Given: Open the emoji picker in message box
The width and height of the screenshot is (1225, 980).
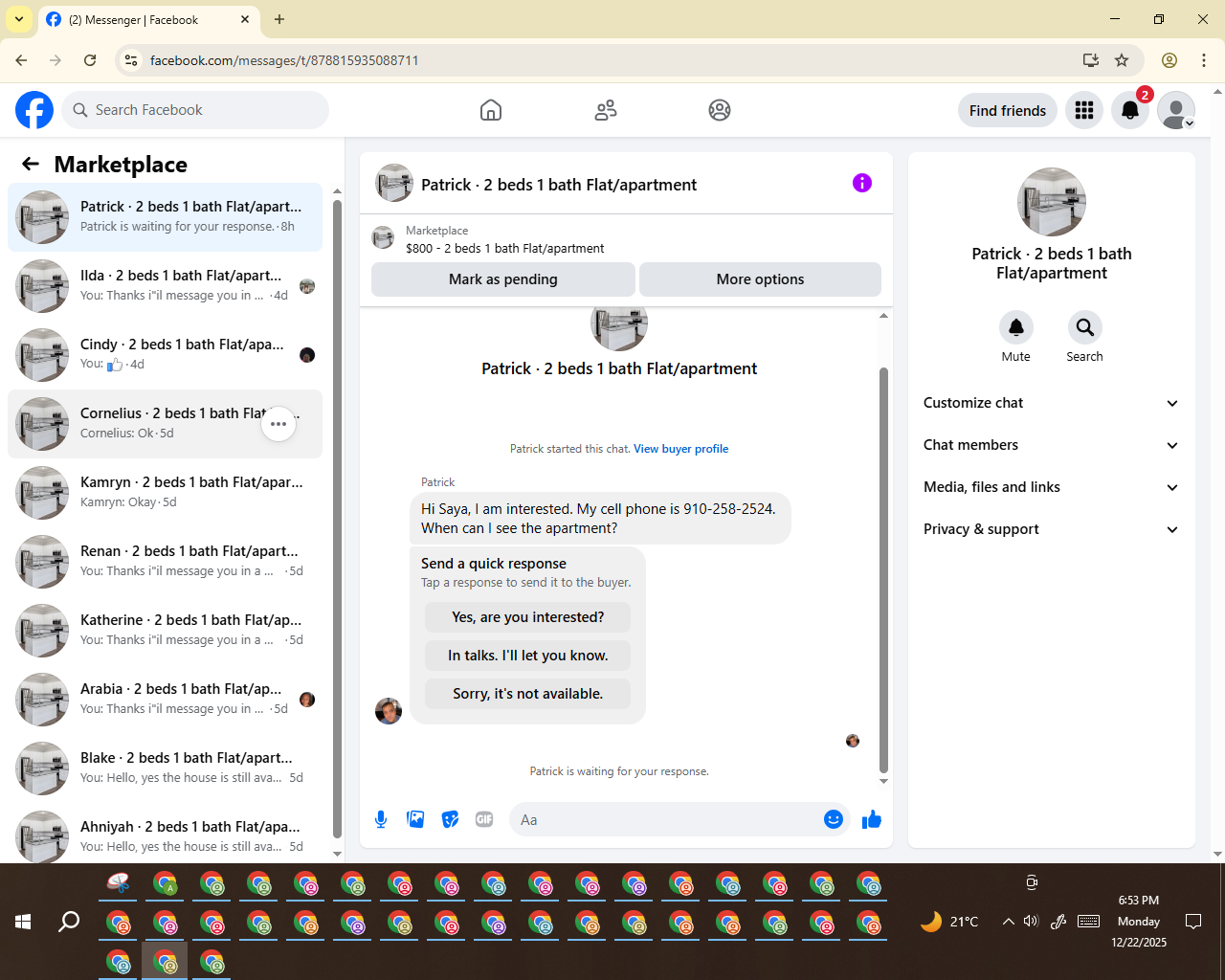Looking at the screenshot, I should click(x=834, y=819).
